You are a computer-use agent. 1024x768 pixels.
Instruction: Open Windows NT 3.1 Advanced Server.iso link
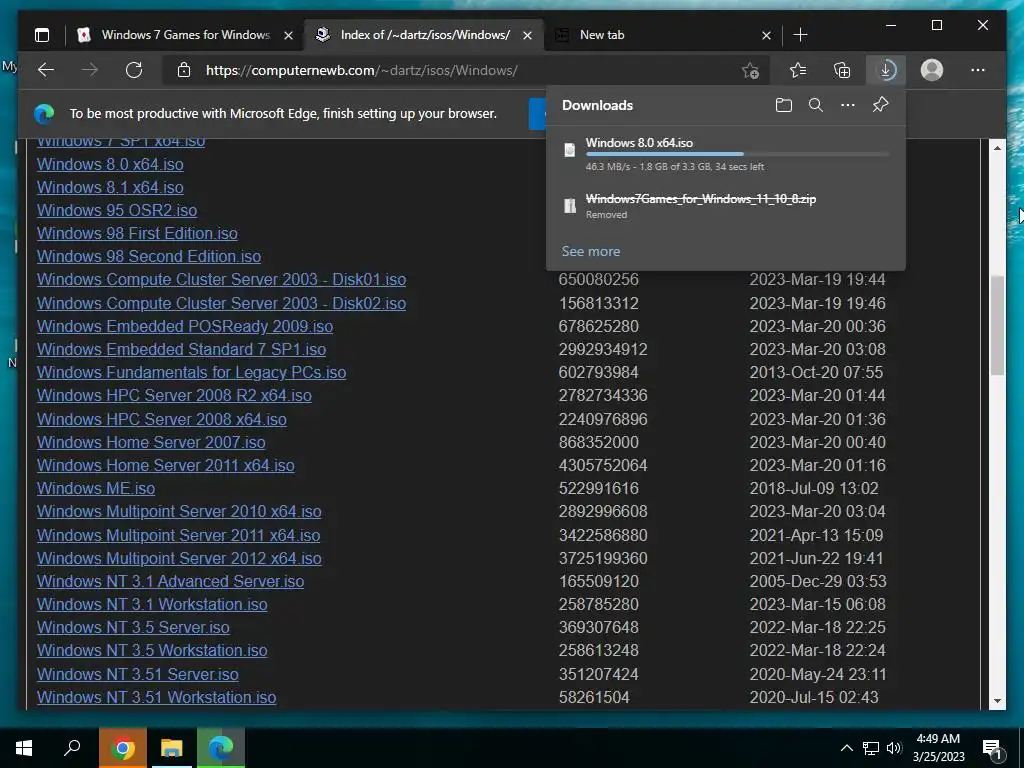tap(170, 581)
